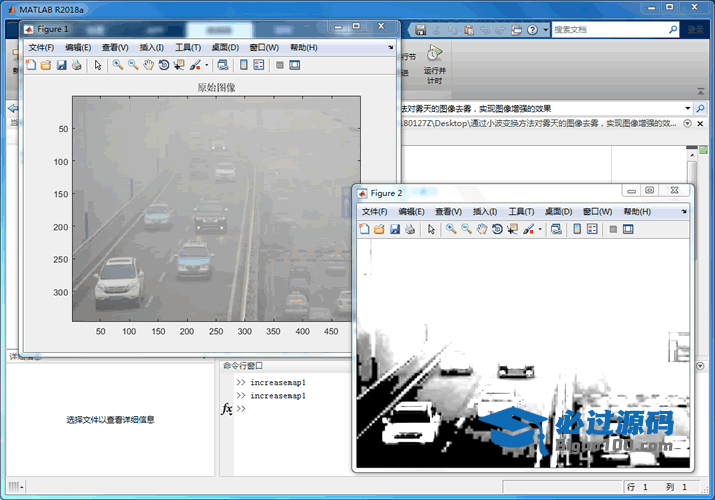Screen dimensions: 715x500
Task: Toggle Insert Colorbar in Figure 1 toolbar
Action: [x=243, y=65]
